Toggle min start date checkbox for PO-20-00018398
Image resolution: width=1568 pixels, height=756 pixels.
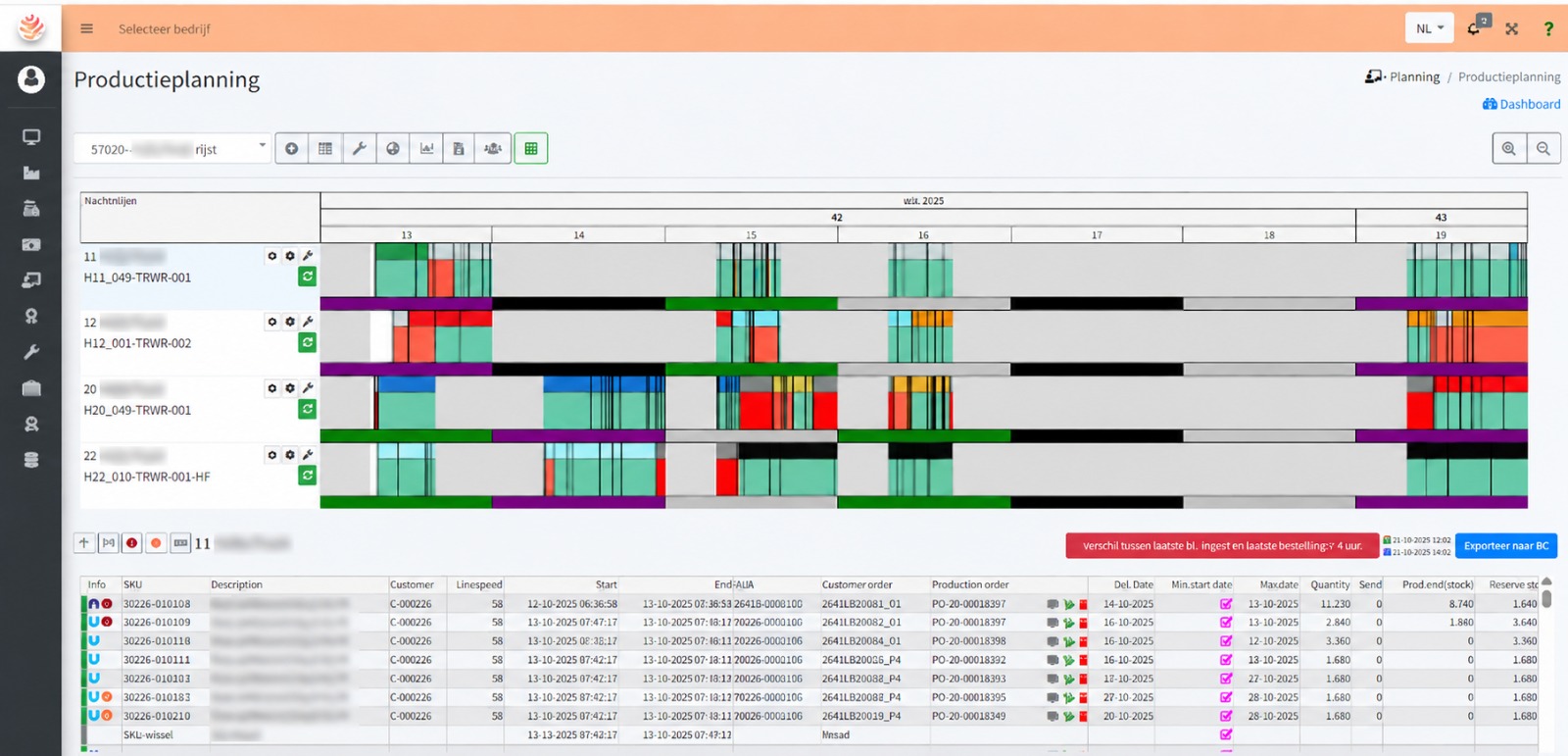coord(1225,641)
